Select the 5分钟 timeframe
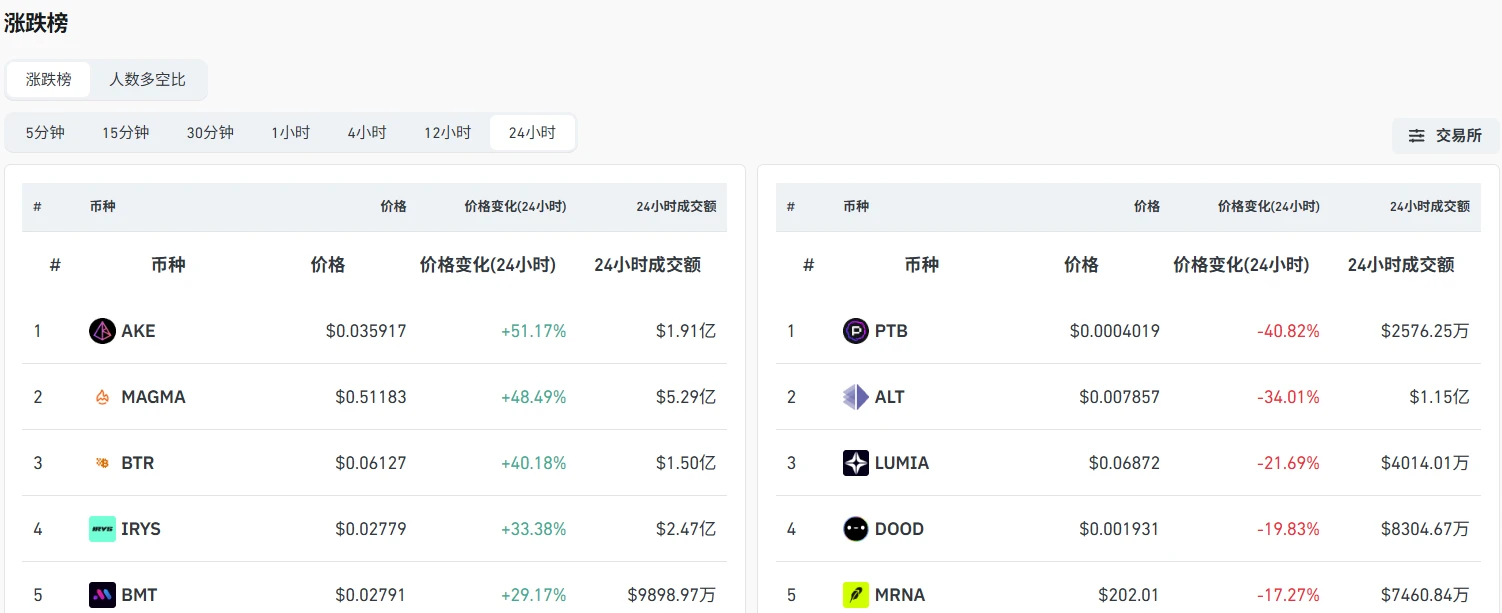The height and width of the screenshot is (613, 1502). pos(45,133)
